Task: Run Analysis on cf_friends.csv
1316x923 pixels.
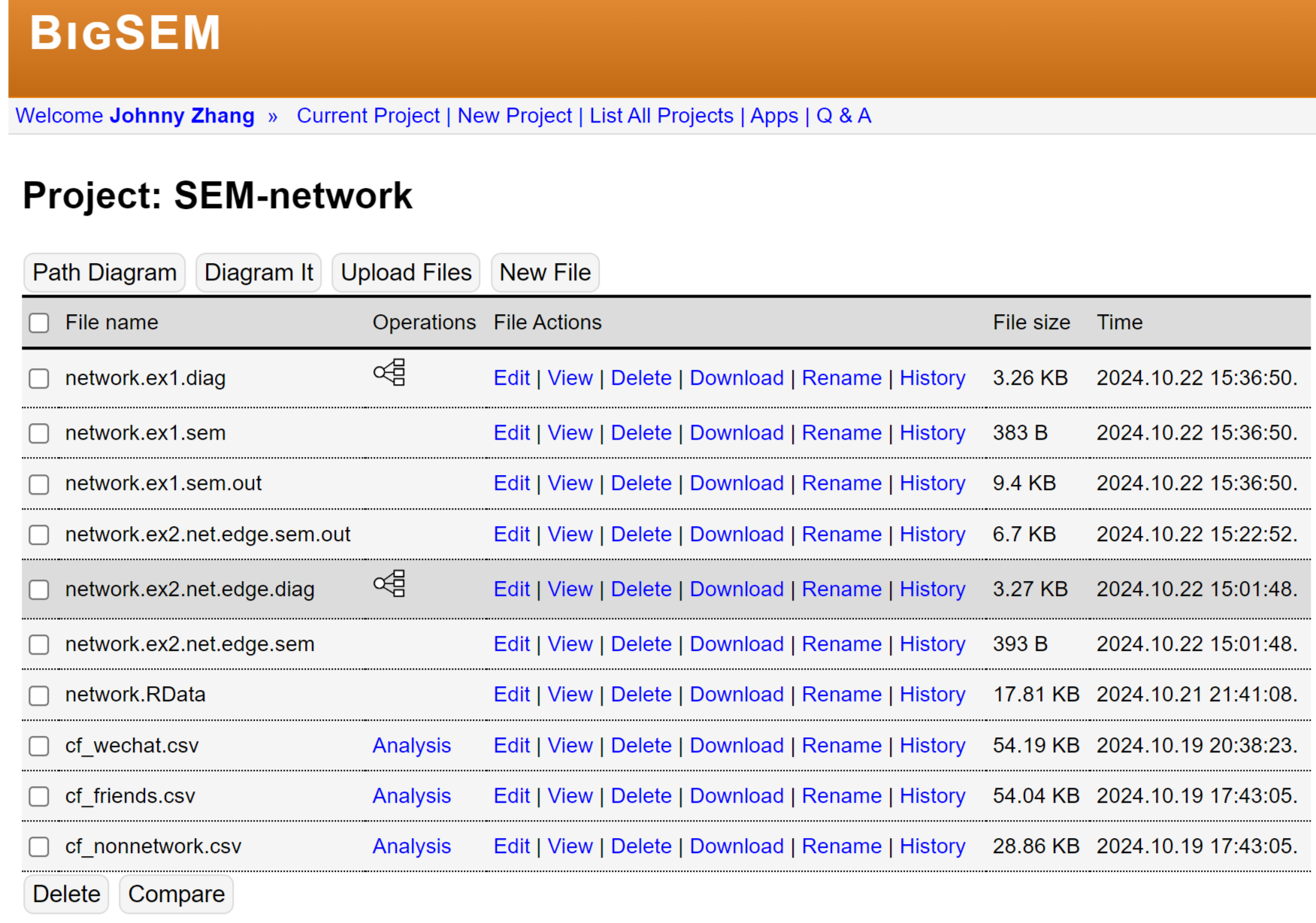Action: (412, 795)
